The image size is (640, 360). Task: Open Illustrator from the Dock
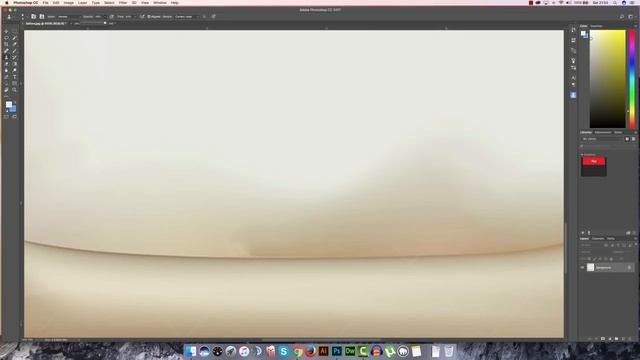click(323, 351)
